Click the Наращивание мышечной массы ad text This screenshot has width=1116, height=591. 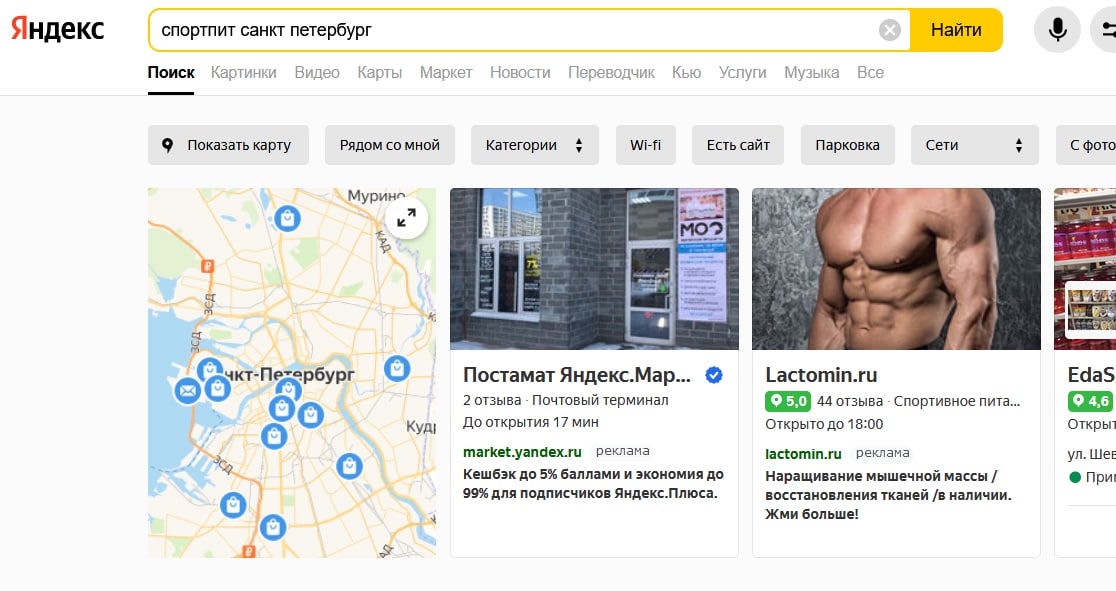pos(888,495)
